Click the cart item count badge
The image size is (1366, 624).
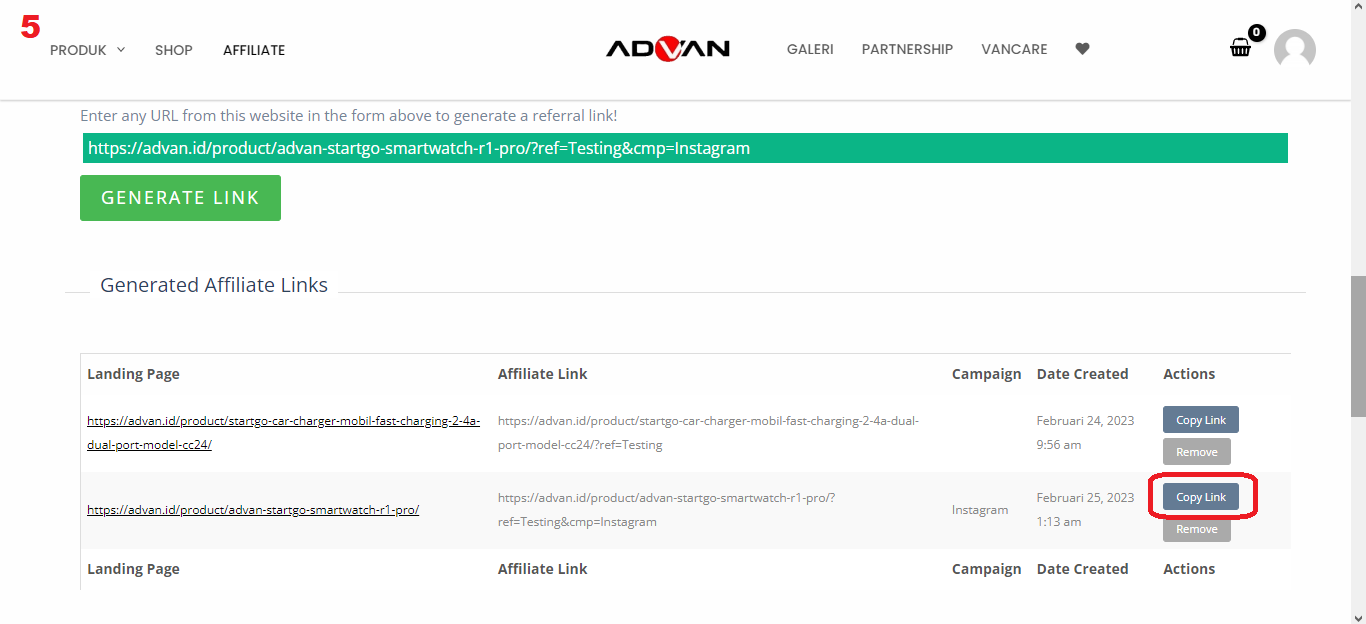coord(1257,32)
